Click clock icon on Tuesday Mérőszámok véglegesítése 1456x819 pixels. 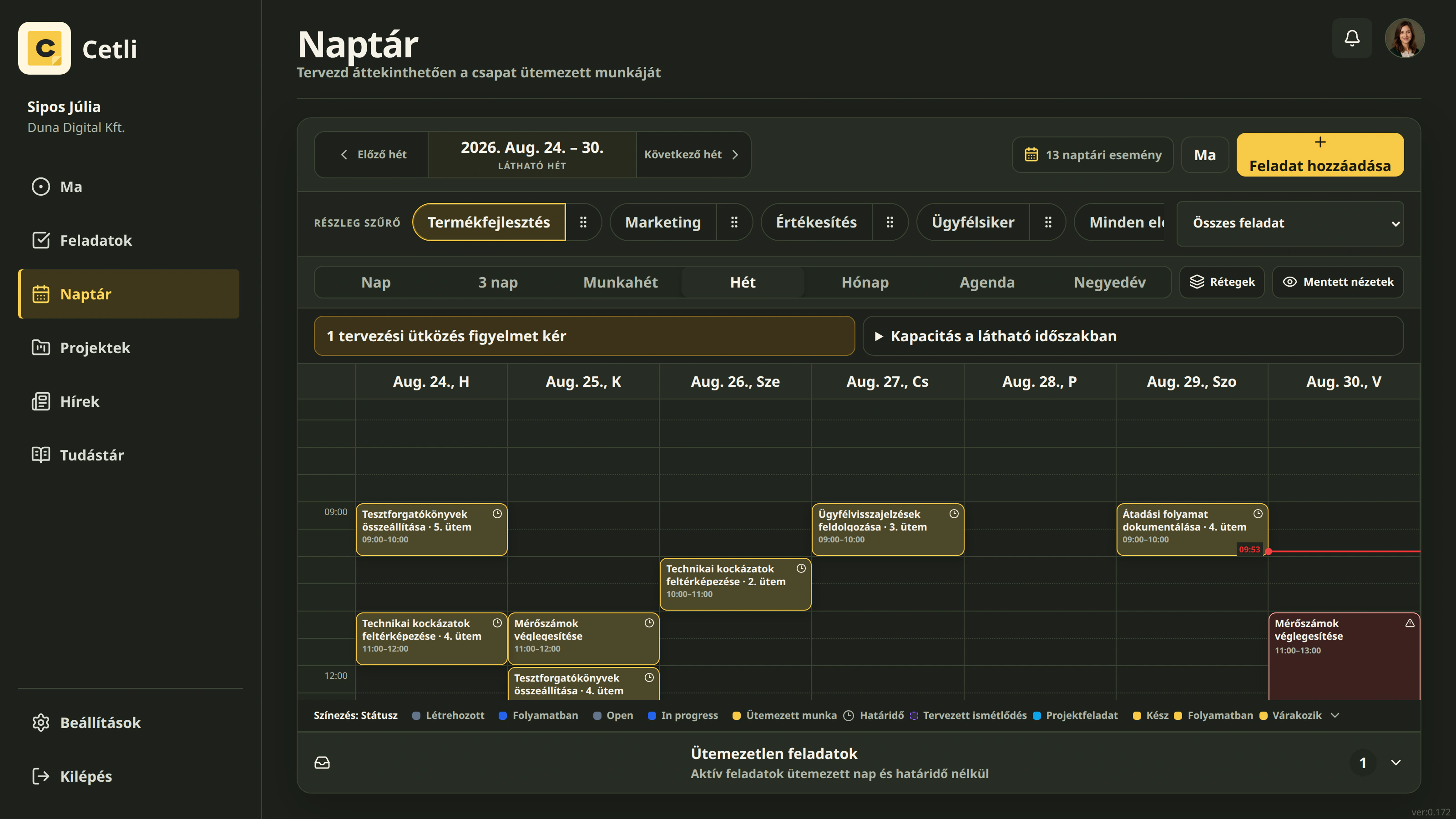pos(649,623)
